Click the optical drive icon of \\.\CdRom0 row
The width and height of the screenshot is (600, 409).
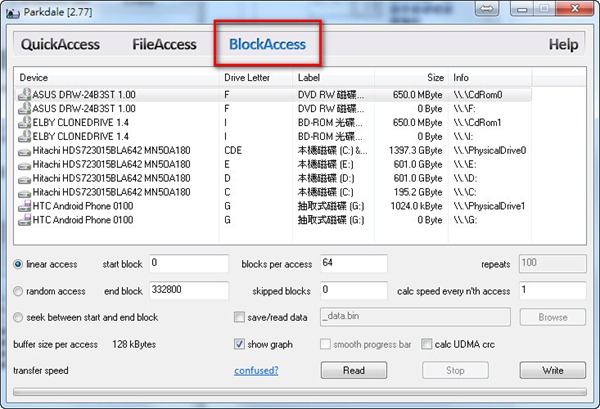[x=24, y=95]
